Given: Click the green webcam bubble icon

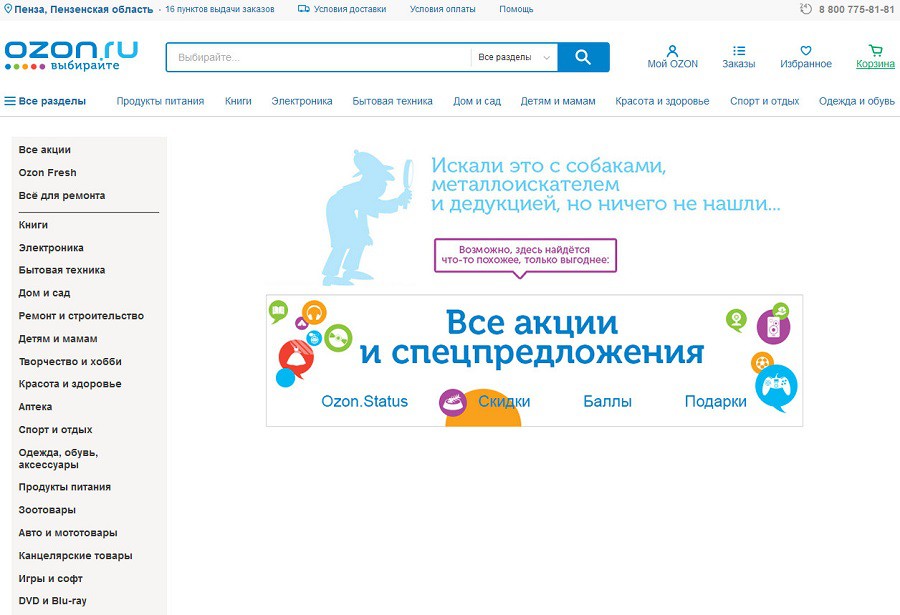Looking at the screenshot, I should pos(736,319).
